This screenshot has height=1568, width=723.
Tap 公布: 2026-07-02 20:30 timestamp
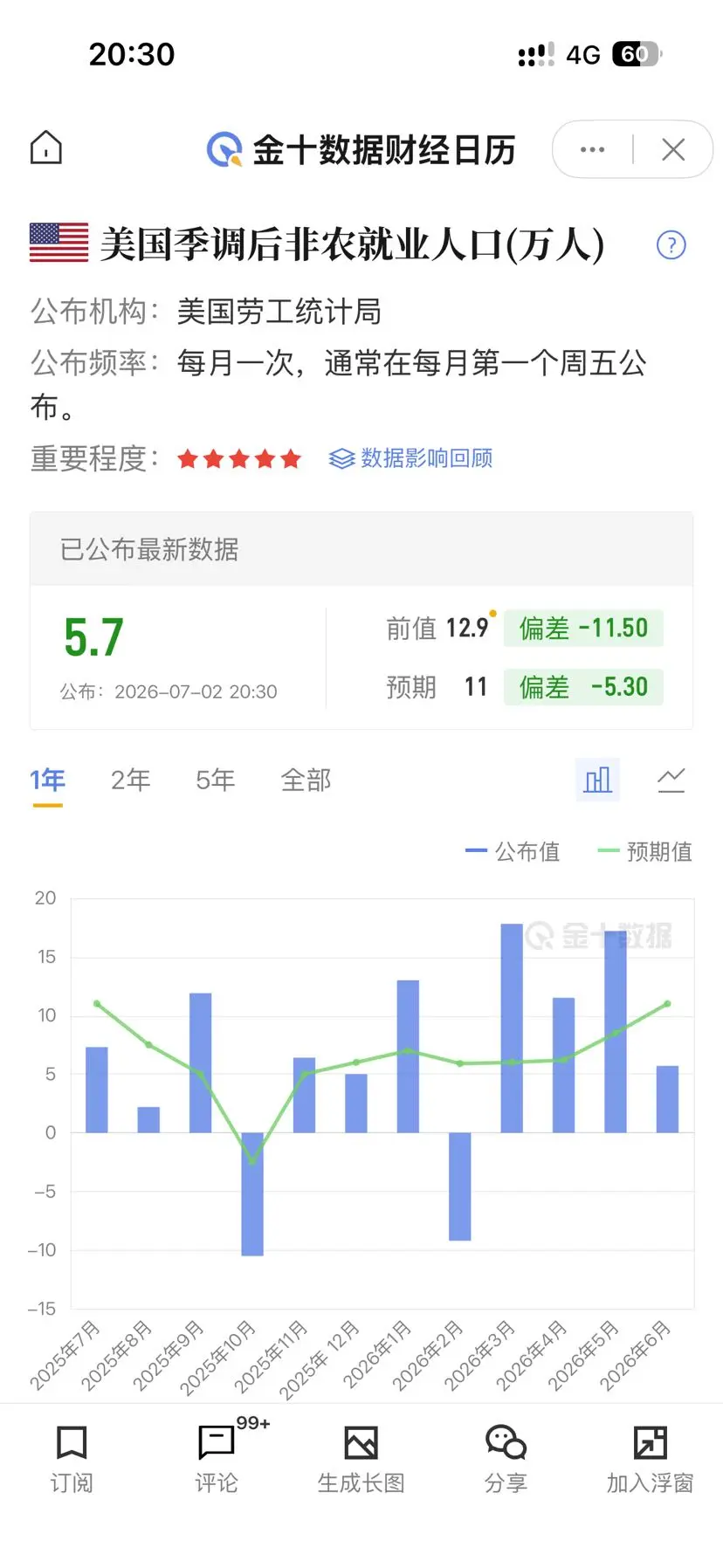tap(169, 692)
